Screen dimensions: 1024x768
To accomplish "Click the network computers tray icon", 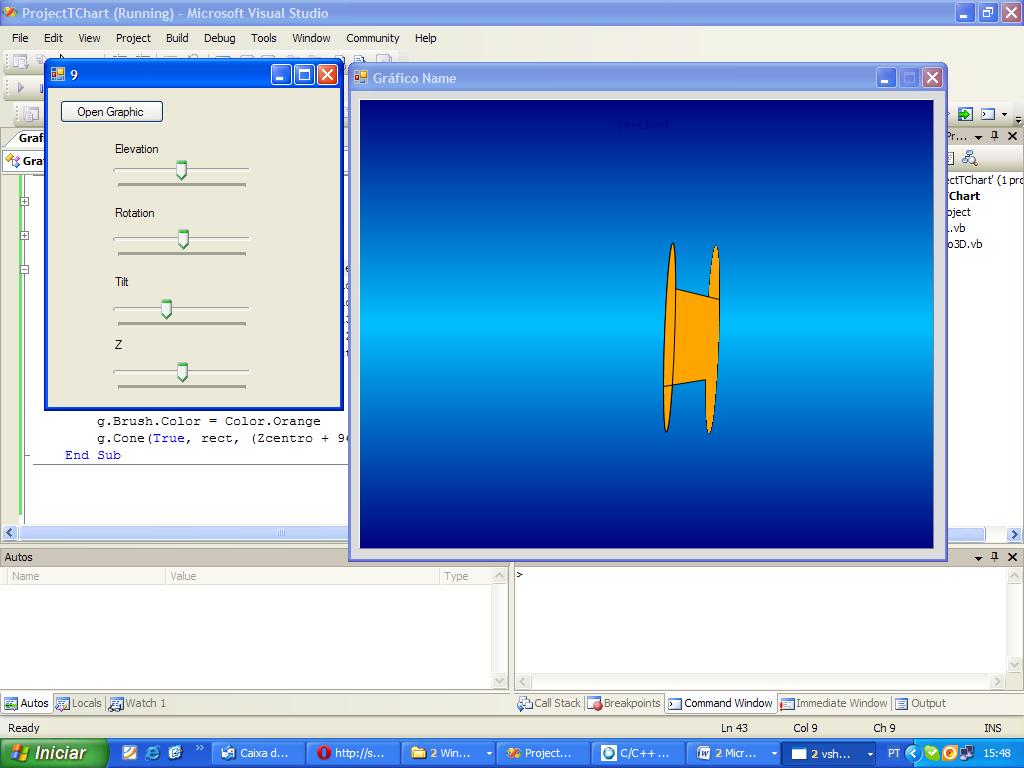I will click(x=966, y=753).
